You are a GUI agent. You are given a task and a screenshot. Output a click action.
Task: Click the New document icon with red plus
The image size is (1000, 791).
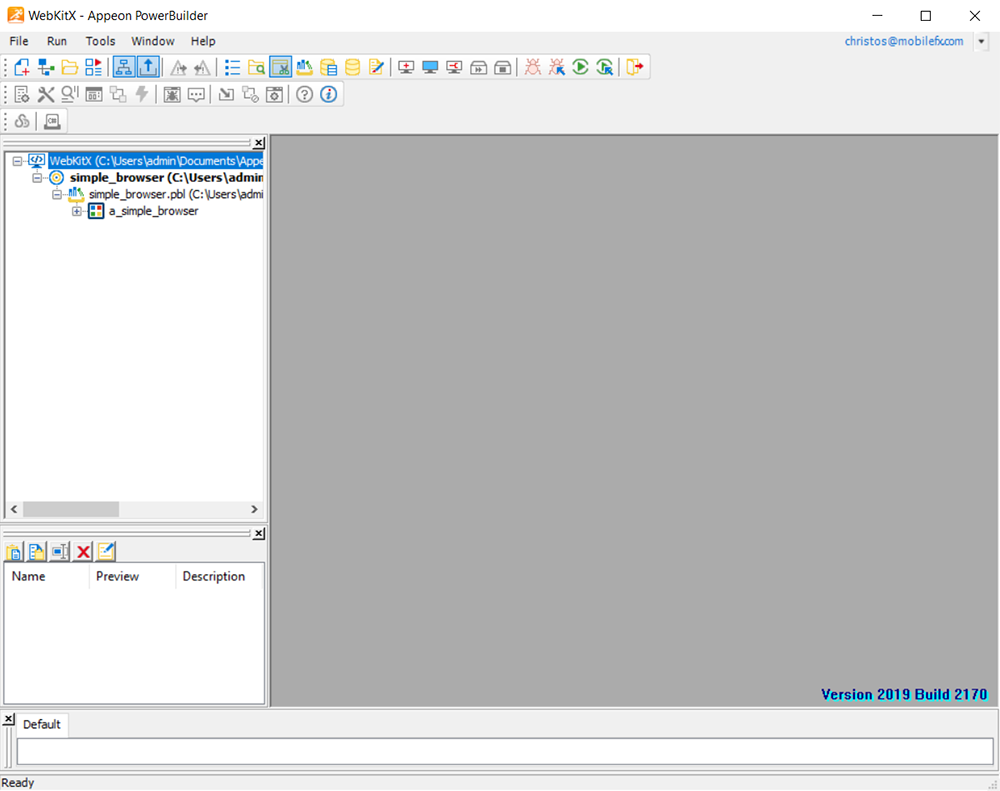22,67
